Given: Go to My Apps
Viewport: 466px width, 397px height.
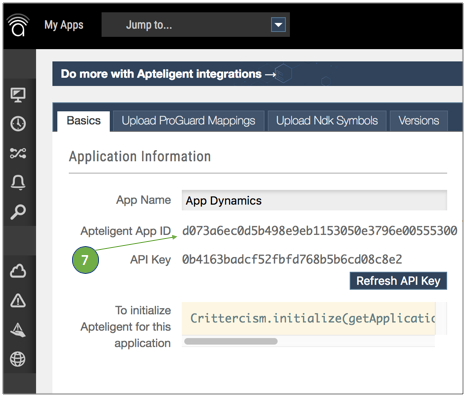Looking at the screenshot, I should pos(64,25).
